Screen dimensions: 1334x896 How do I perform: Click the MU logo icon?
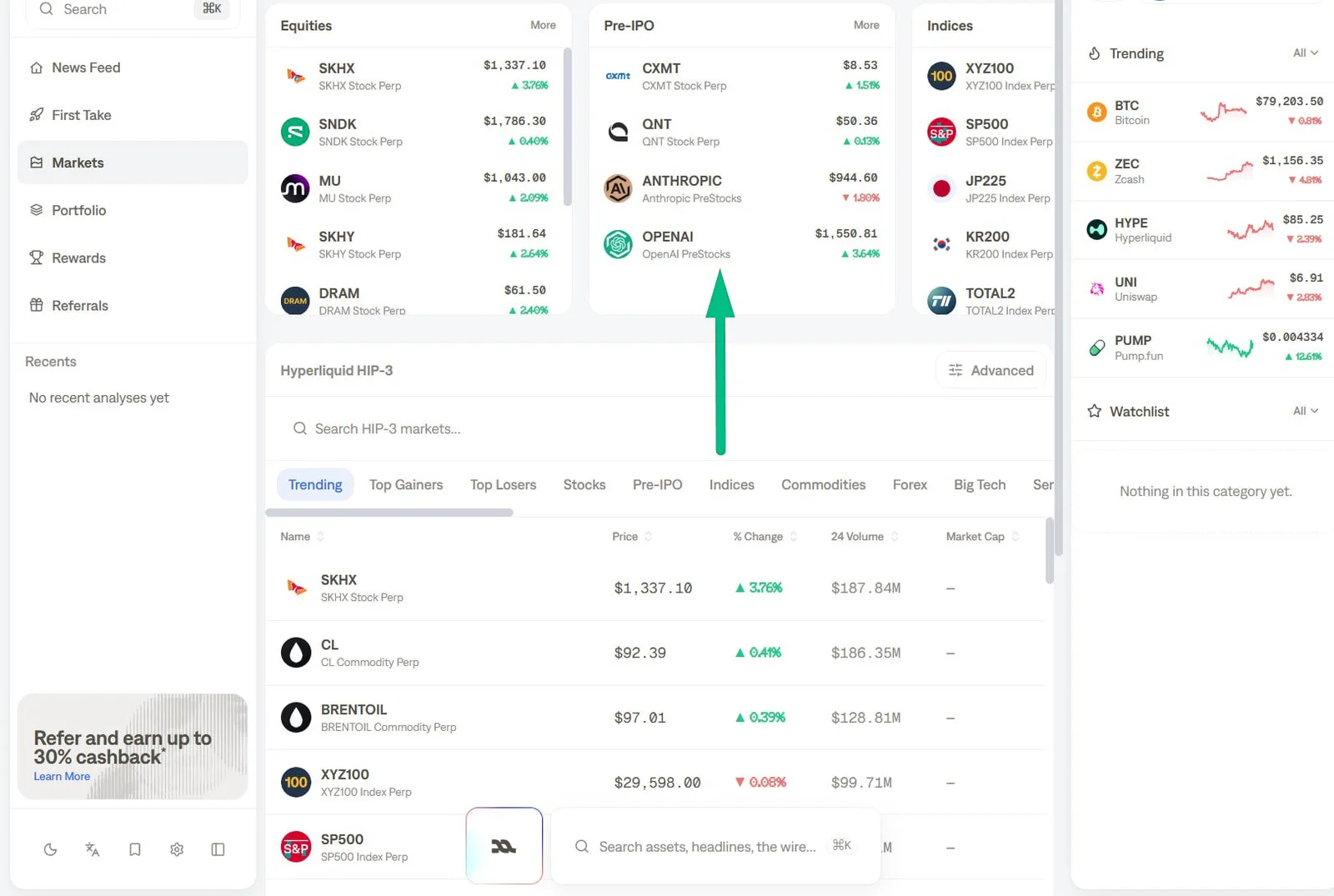[295, 188]
